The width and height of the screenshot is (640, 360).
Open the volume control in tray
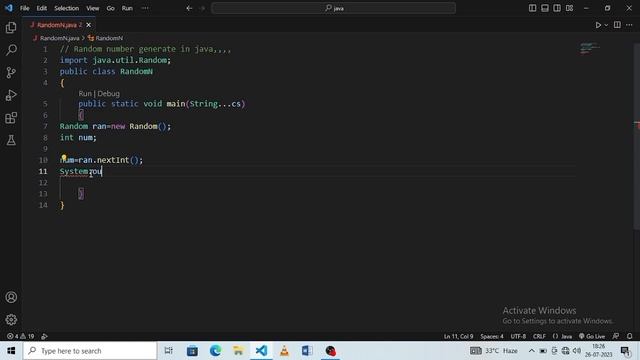[x=577, y=351]
